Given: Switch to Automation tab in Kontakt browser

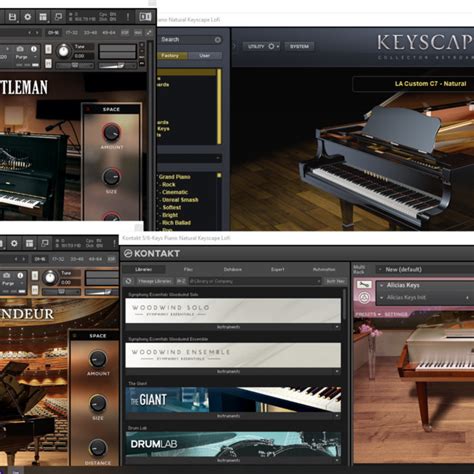Looking at the screenshot, I should 324,269.
